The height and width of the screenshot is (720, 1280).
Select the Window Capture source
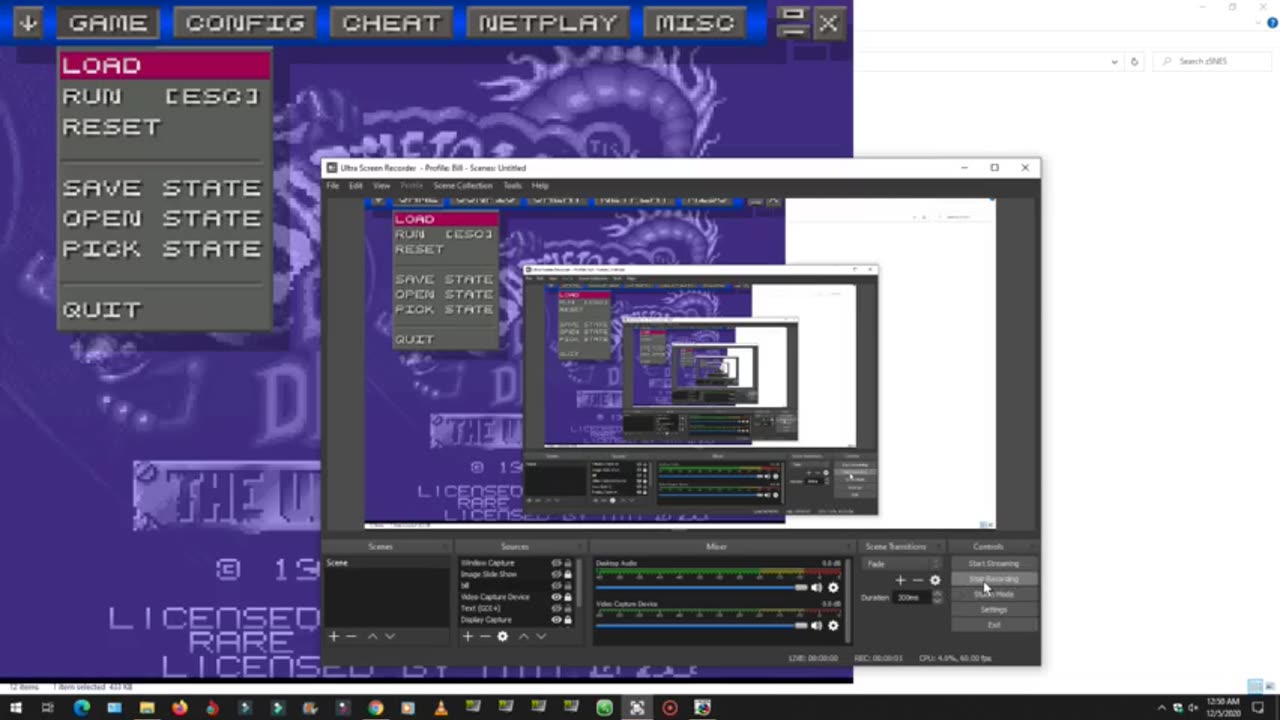(x=487, y=563)
